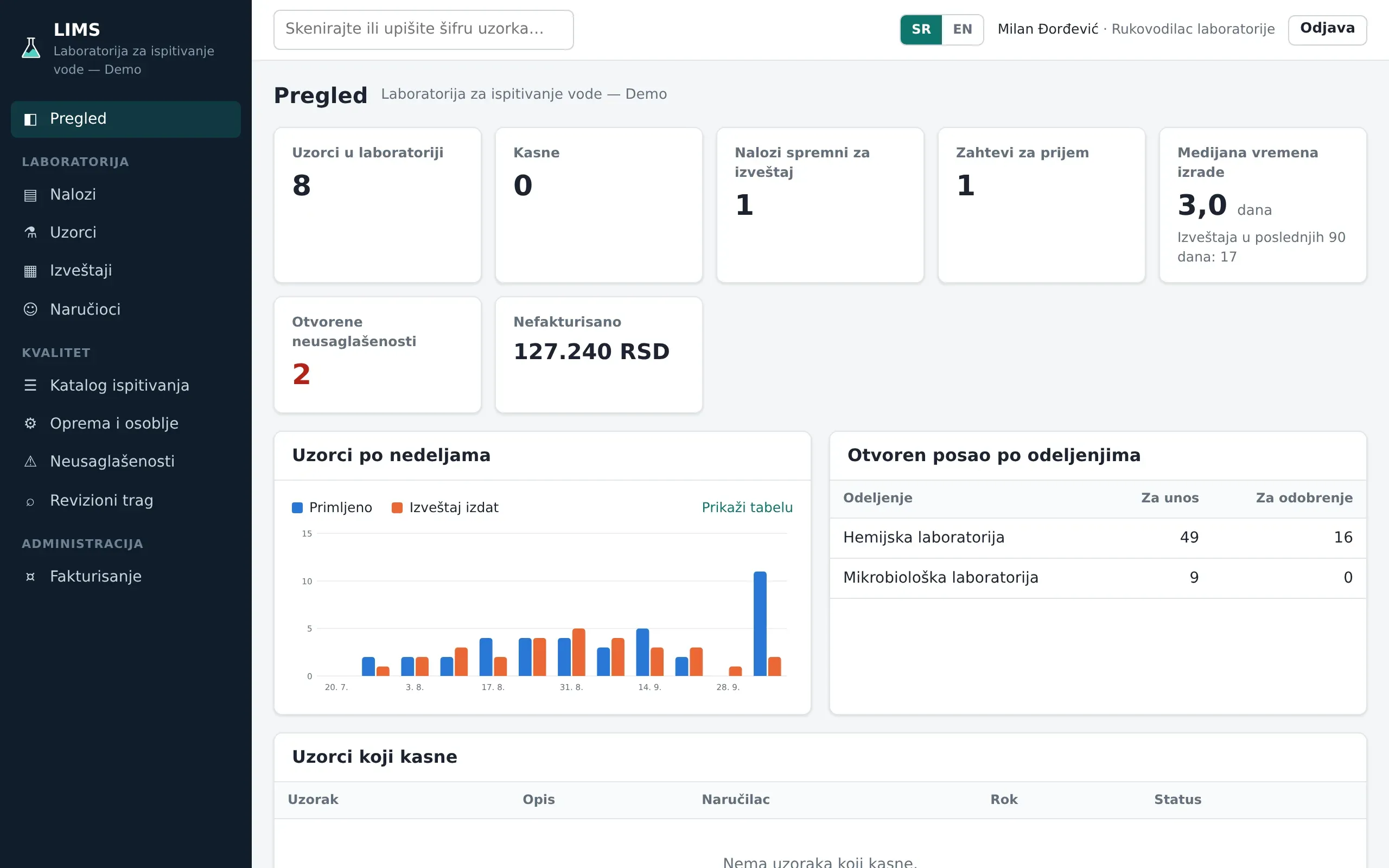Switch language to EN
Image resolution: width=1389 pixels, height=868 pixels.
pos(963,29)
